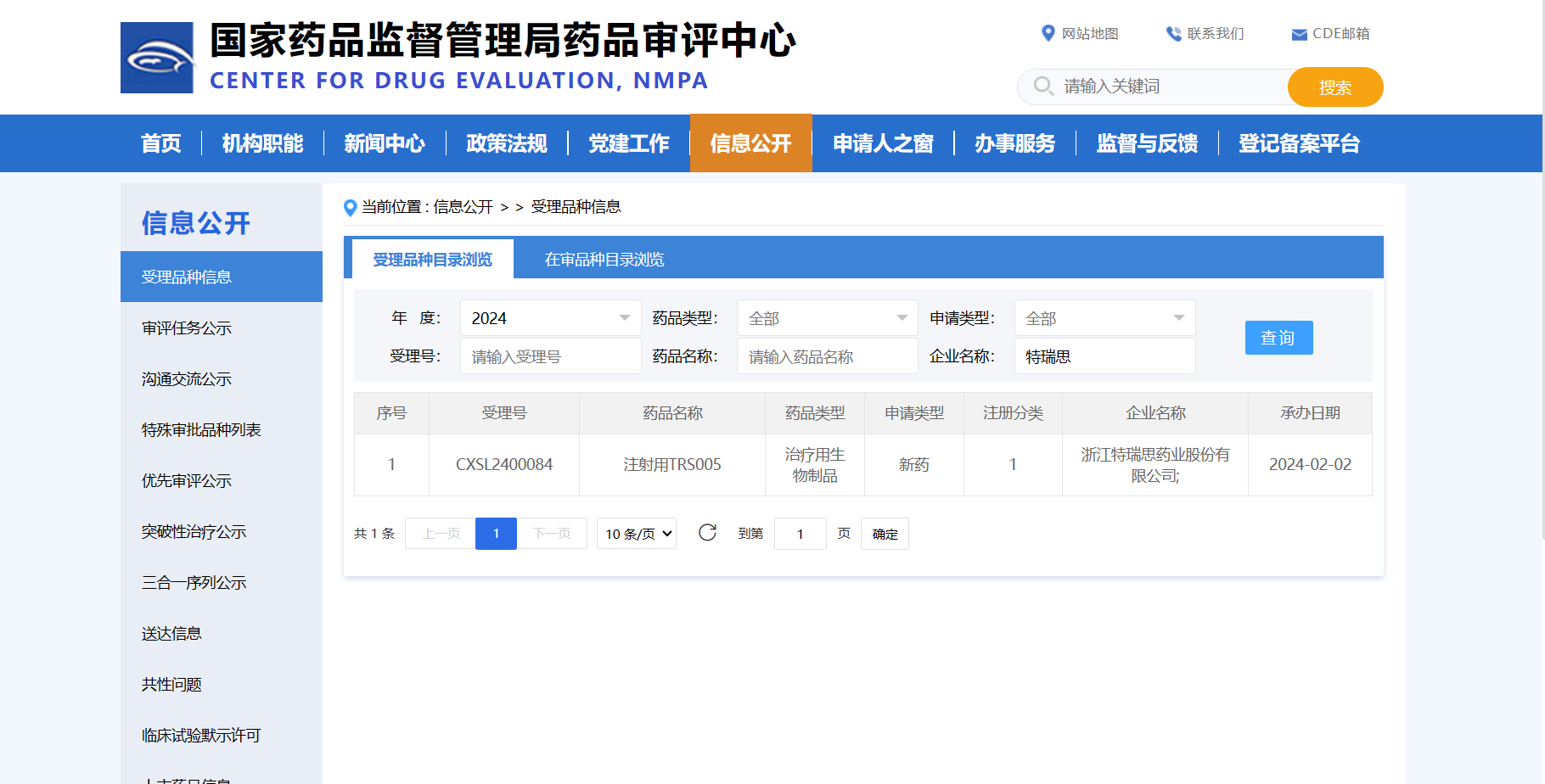This screenshot has height=784, width=1545.
Task: Open CDE邮箱 via the envelope icon
Action: (x=1298, y=34)
